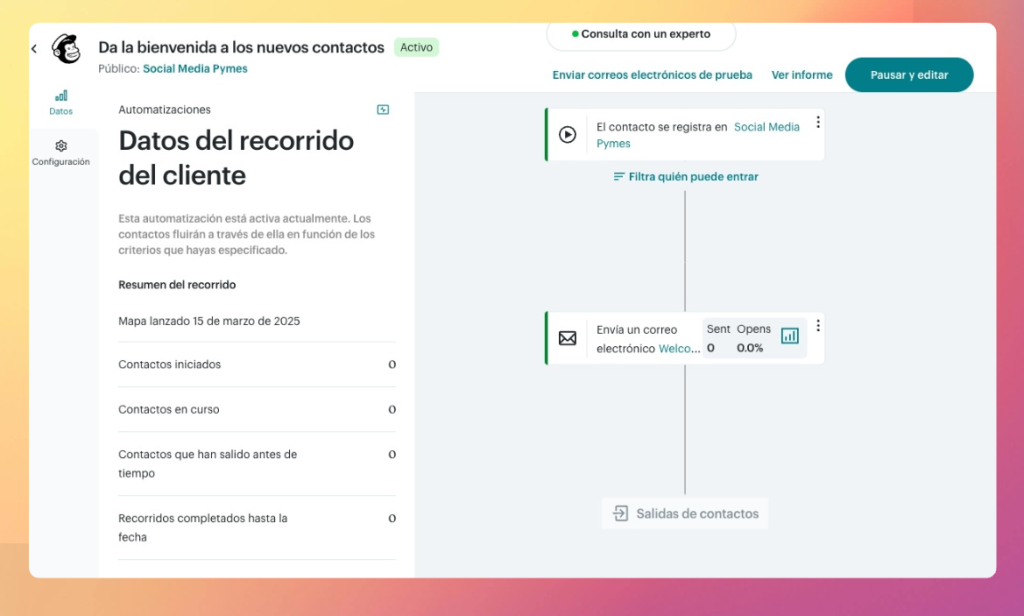Expand Filtra quién puede entrar
Image resolution: width=1024 pixels, height=616 pixels.
[x=685, y=177]
